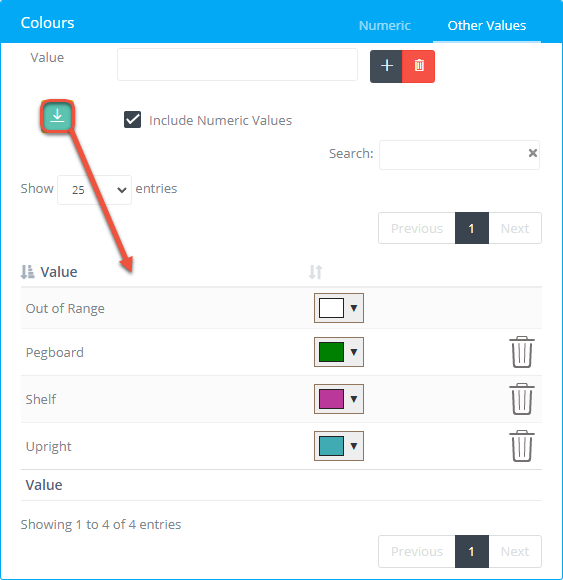Viewport: 563px width, 580px height.
Task: Click the Out of Range white swatch
Action: 331,308
